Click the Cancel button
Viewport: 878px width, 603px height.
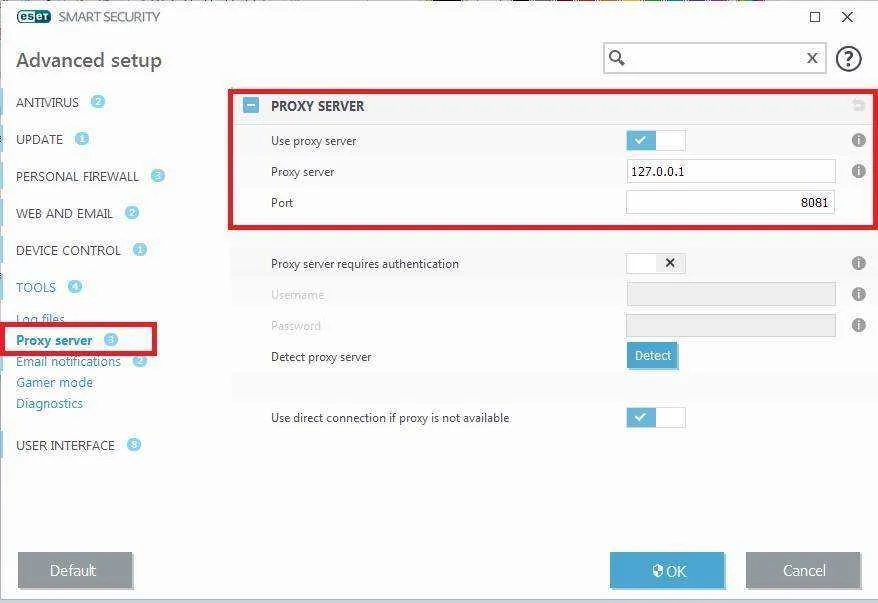[803, 571]
